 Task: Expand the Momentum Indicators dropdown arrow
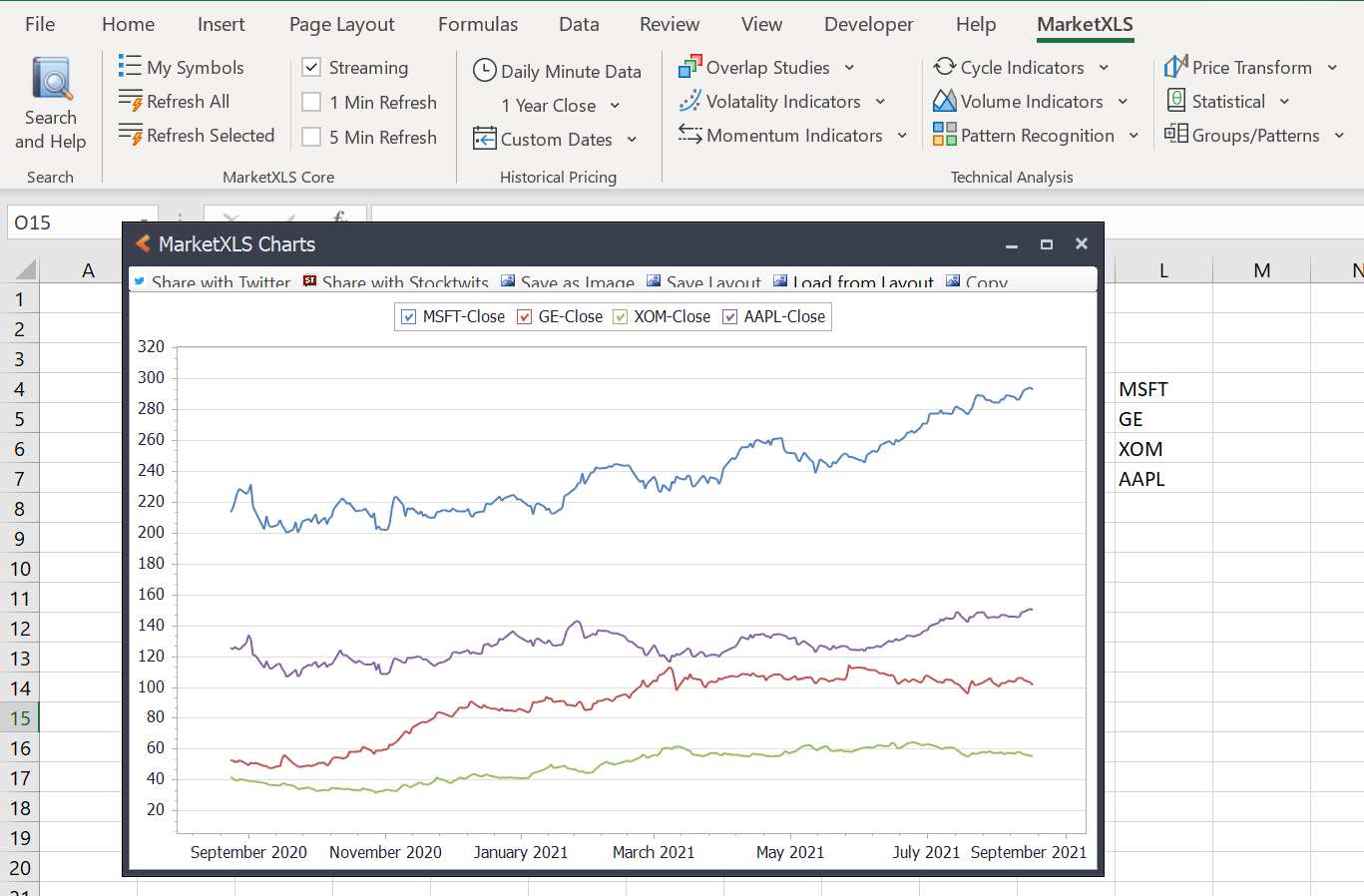pyautogui.click(x=902, y=136)
